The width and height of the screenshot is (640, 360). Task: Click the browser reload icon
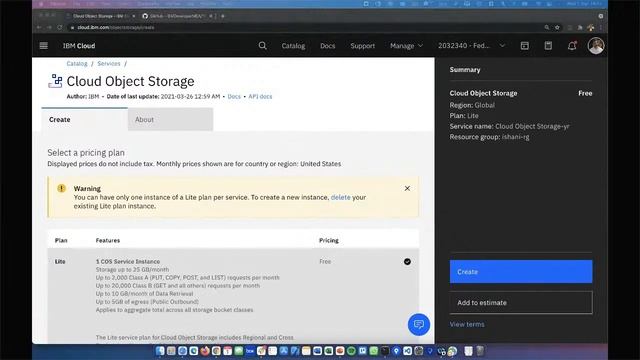pyautogui.click(x=60, y=27)
